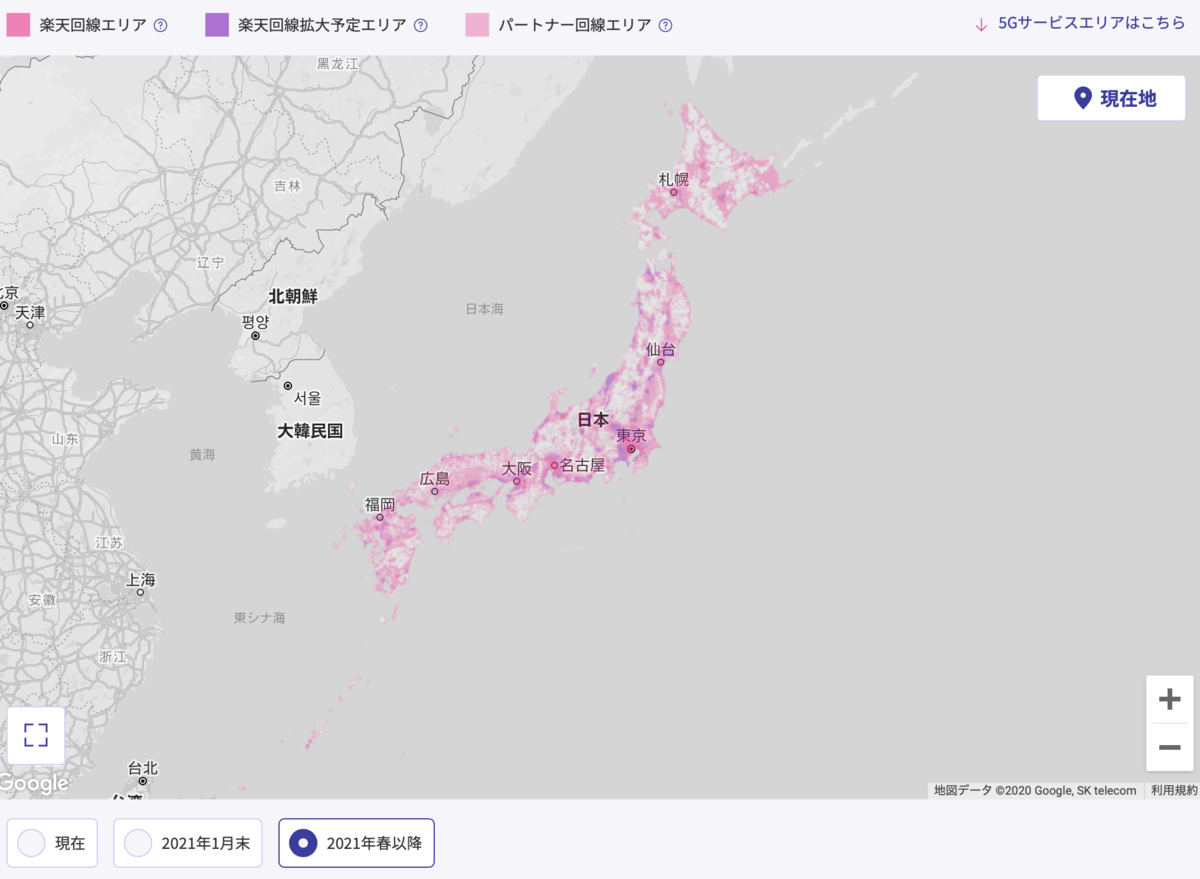Click the 黄海 sea label
1200x879 pixels.
point(202,454)
